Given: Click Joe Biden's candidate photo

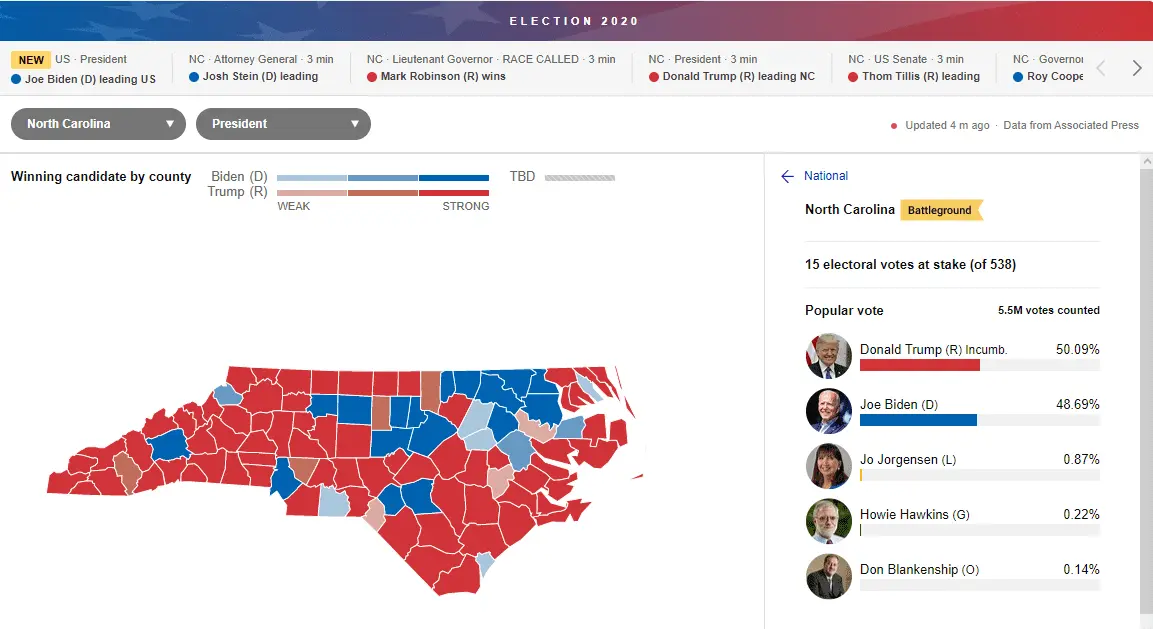Looking at the screenshot, I should pyautogui.click(x=828, y=410).
